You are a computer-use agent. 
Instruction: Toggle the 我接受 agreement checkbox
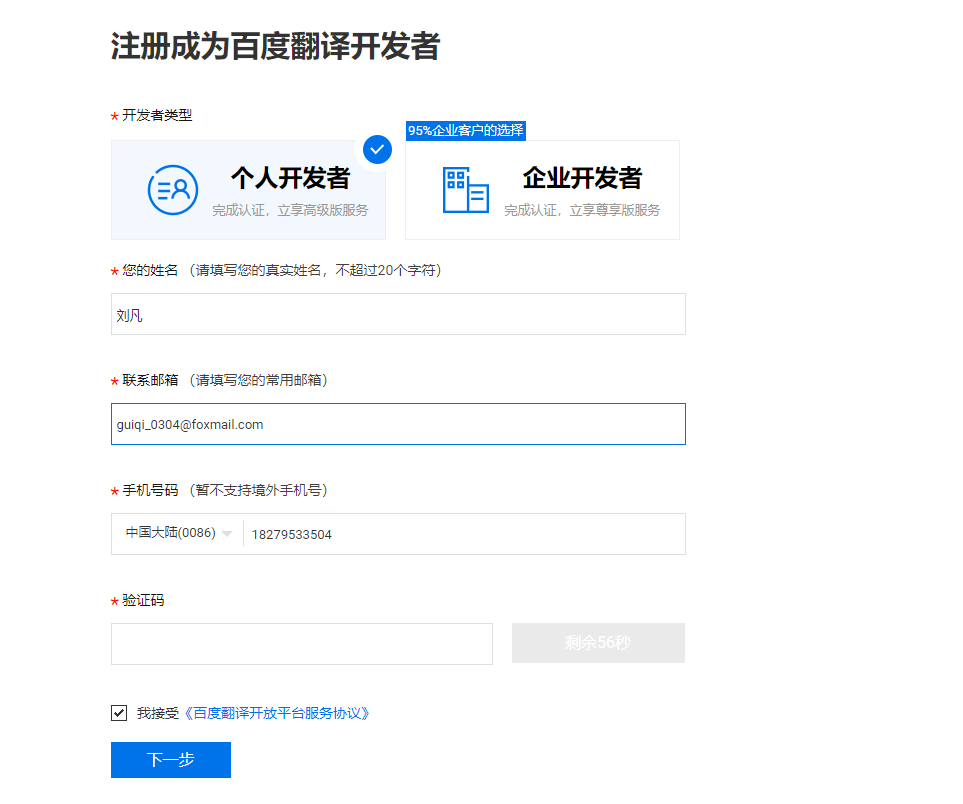pyautogui.click(x=119, y=712)
